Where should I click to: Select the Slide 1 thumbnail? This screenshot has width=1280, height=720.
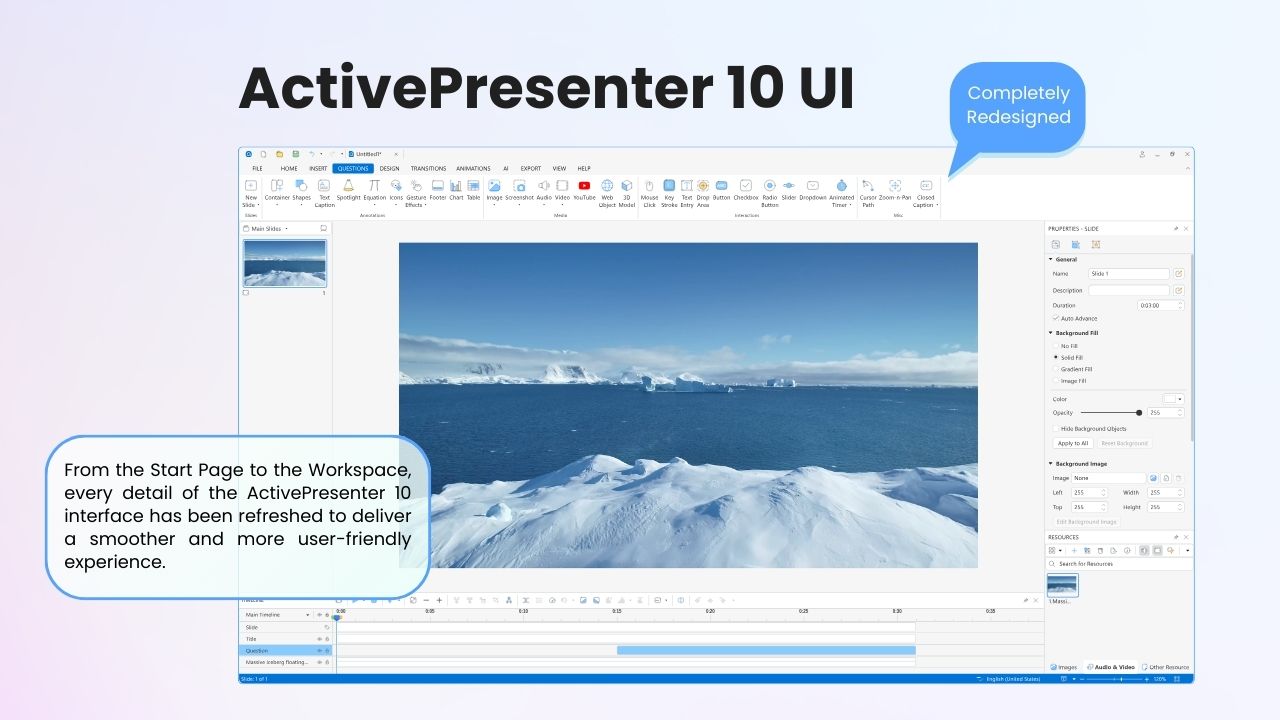(x=284, y=263)
